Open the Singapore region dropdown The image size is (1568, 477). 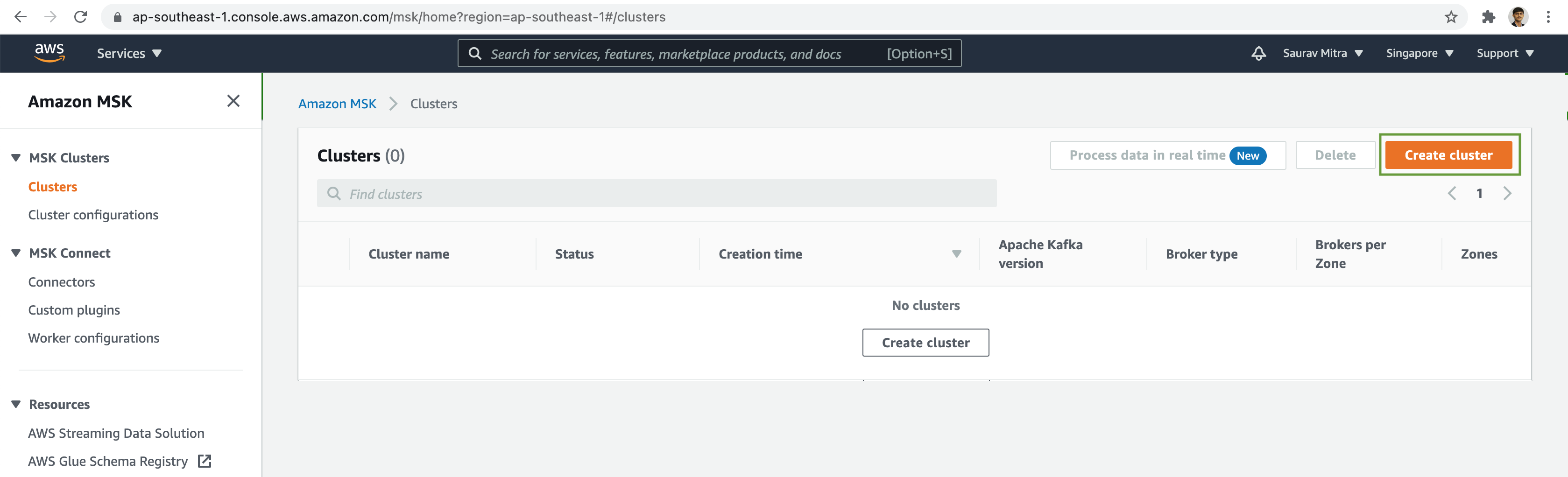(1420, 54)
